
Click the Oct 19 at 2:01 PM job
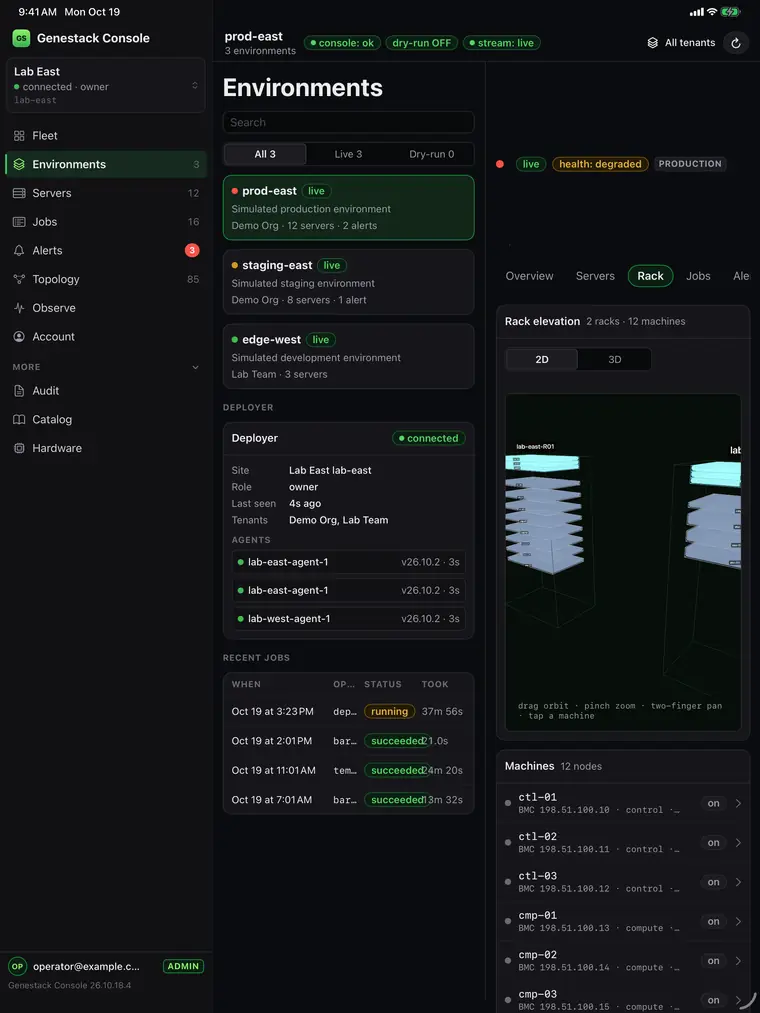click(x=348, y=741)
